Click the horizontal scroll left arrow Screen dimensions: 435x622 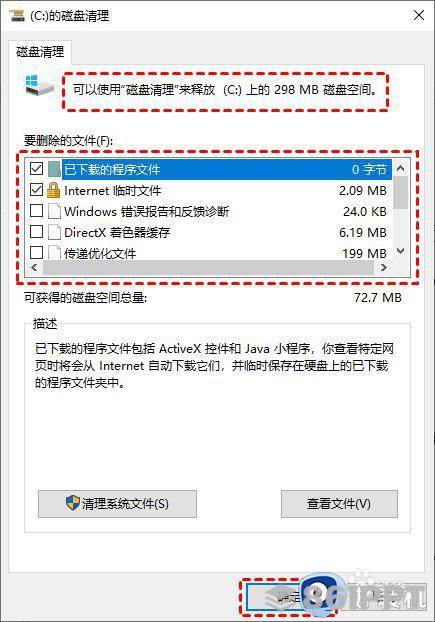[x=34, y=267]
